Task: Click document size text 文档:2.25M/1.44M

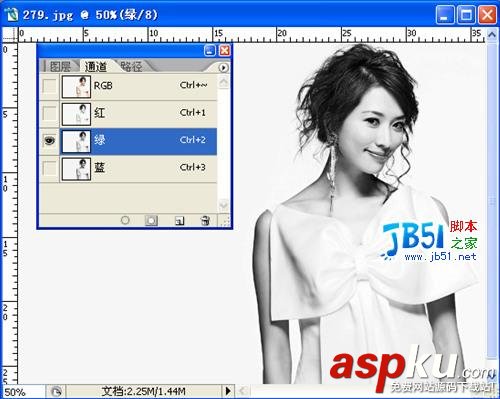Action: [x=144, y=391]
